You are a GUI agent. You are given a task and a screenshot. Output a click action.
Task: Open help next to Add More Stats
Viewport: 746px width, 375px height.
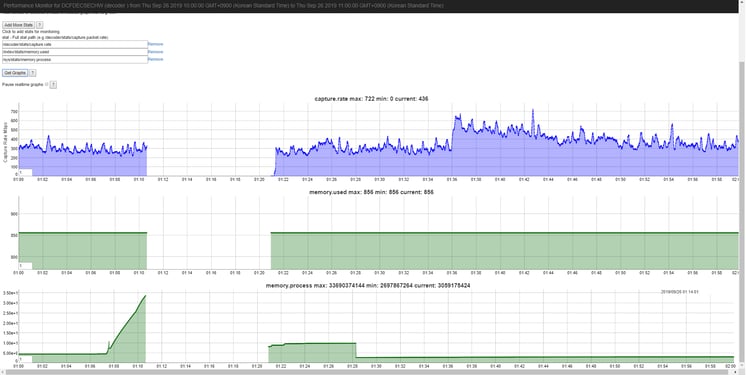(40, 25)
